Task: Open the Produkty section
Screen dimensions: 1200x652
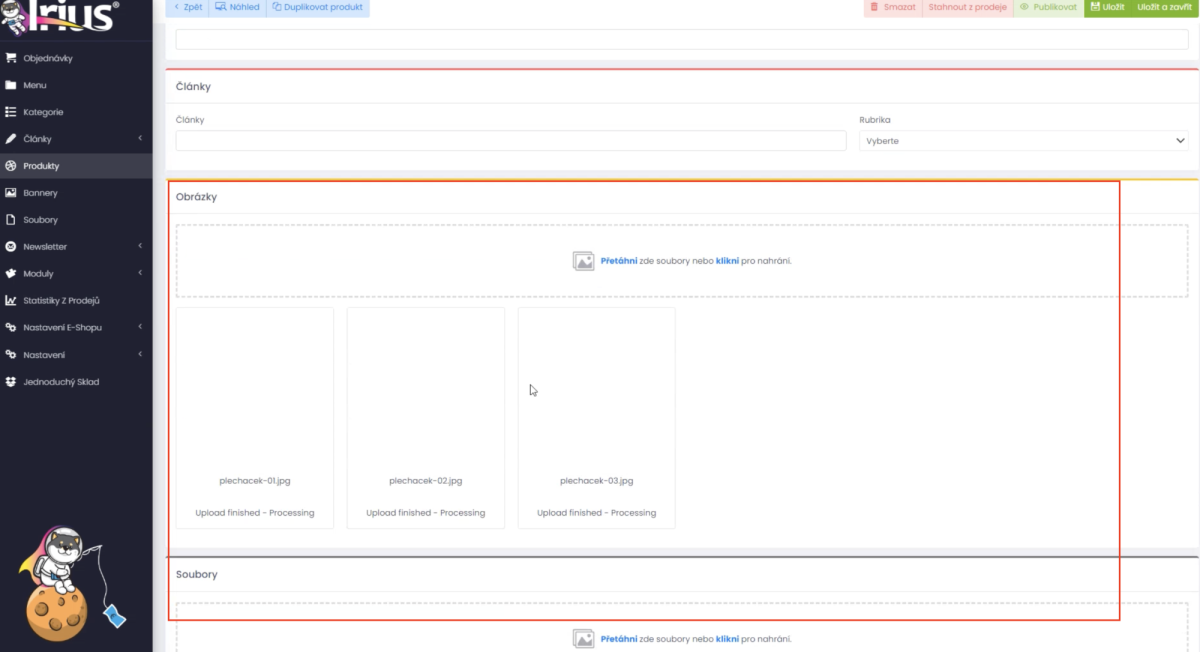Action: (76, 166)
